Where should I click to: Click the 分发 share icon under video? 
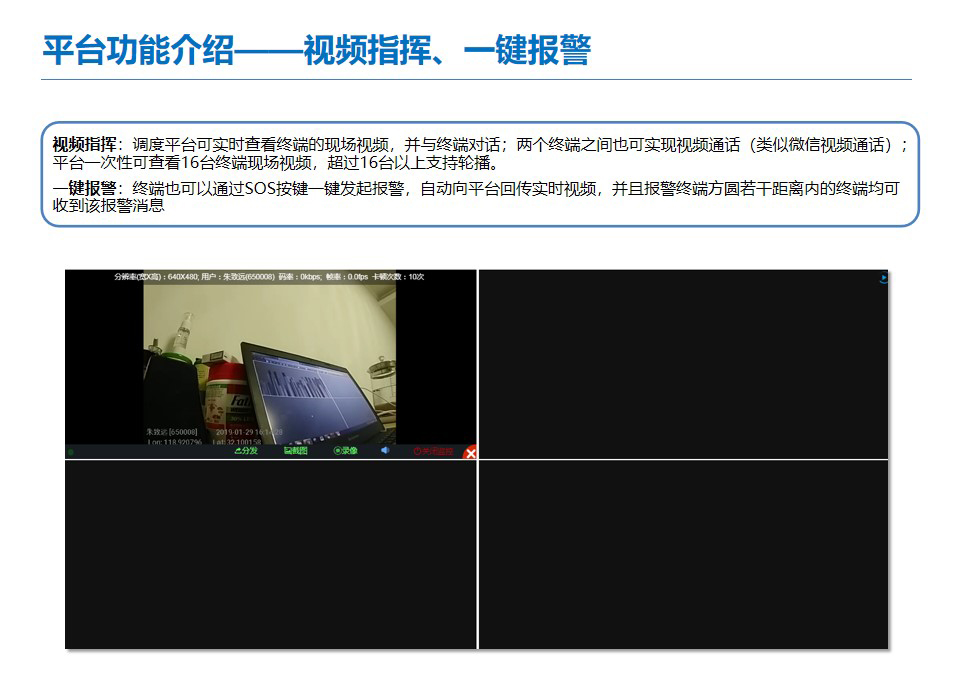coord(246,451)
